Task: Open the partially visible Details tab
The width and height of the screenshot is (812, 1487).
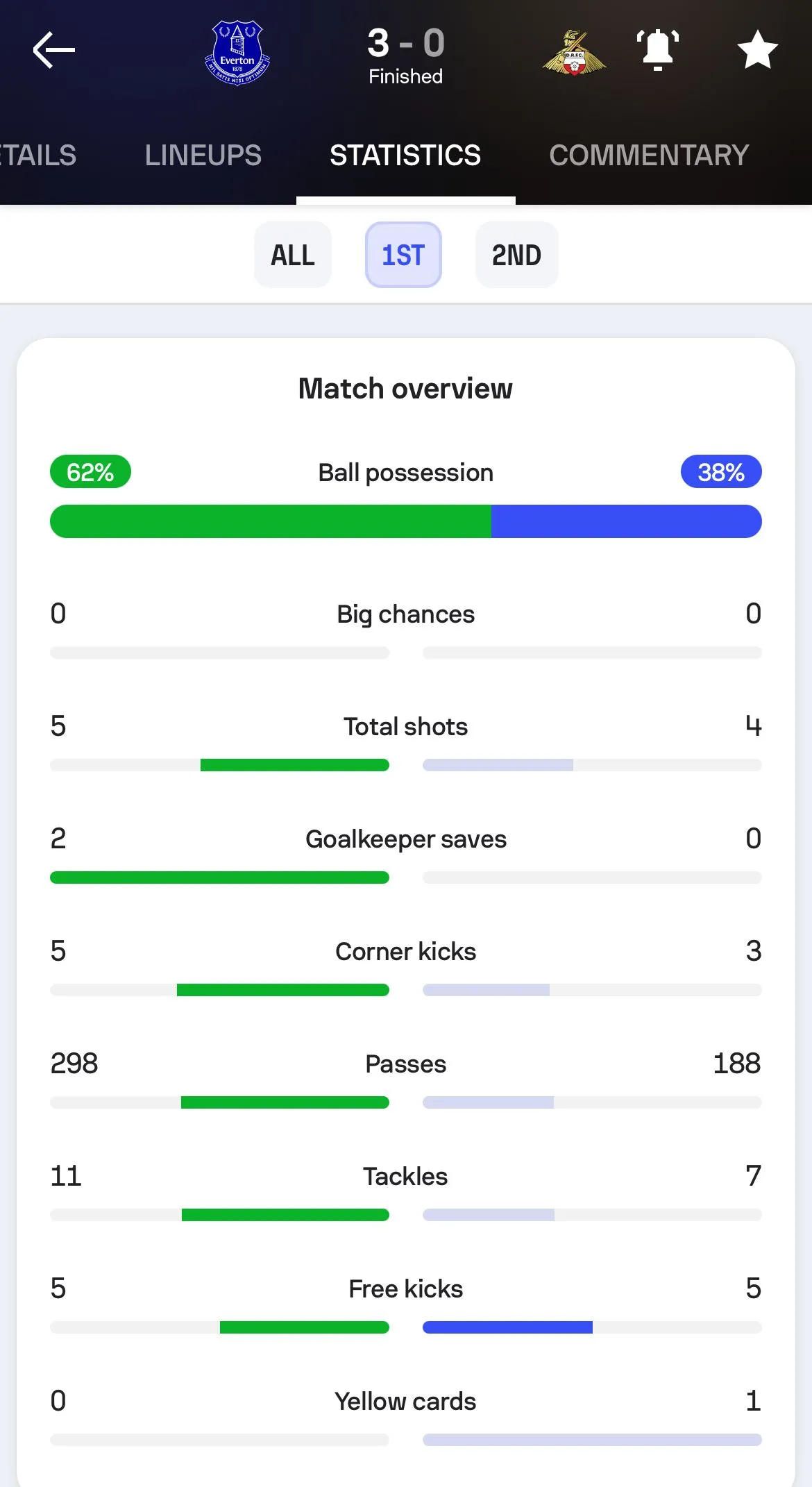Action: click(x=38, y=156)
